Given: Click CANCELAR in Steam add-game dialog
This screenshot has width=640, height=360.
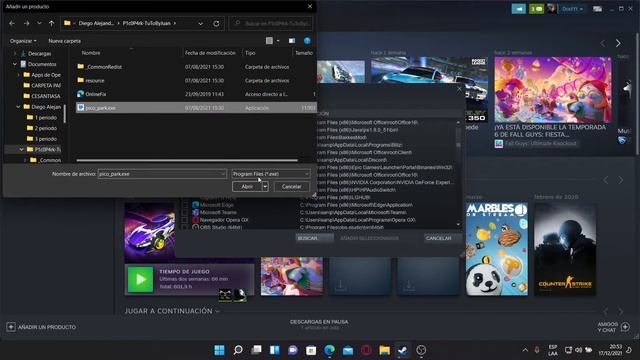Looking at the screenshot, I should pyautogui.click(x=443, y=238).
